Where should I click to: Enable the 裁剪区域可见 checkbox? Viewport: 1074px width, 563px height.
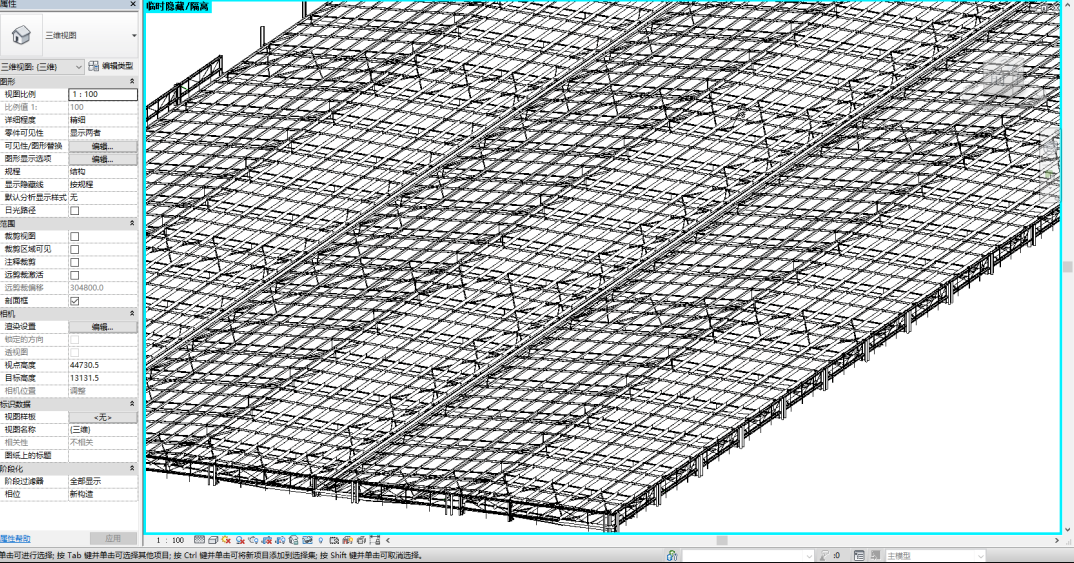75,249
